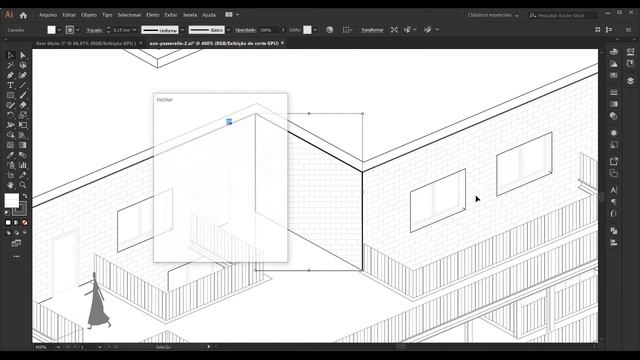Select the Hand tool

coord(10,185)
